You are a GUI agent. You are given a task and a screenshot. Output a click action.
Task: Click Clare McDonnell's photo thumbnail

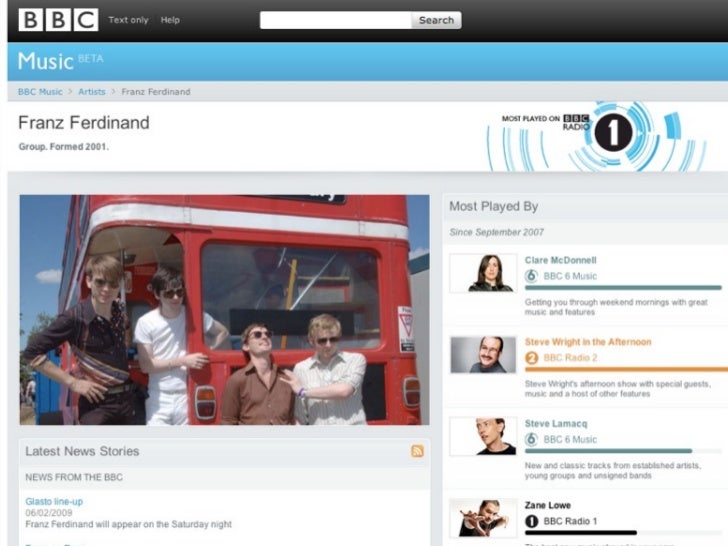click(483, 273)
